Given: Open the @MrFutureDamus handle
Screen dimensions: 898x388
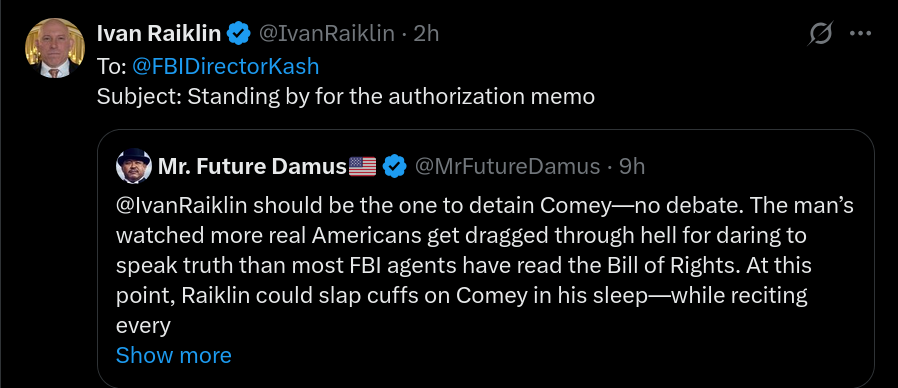Looking at the screenshot, I should 507,167.
